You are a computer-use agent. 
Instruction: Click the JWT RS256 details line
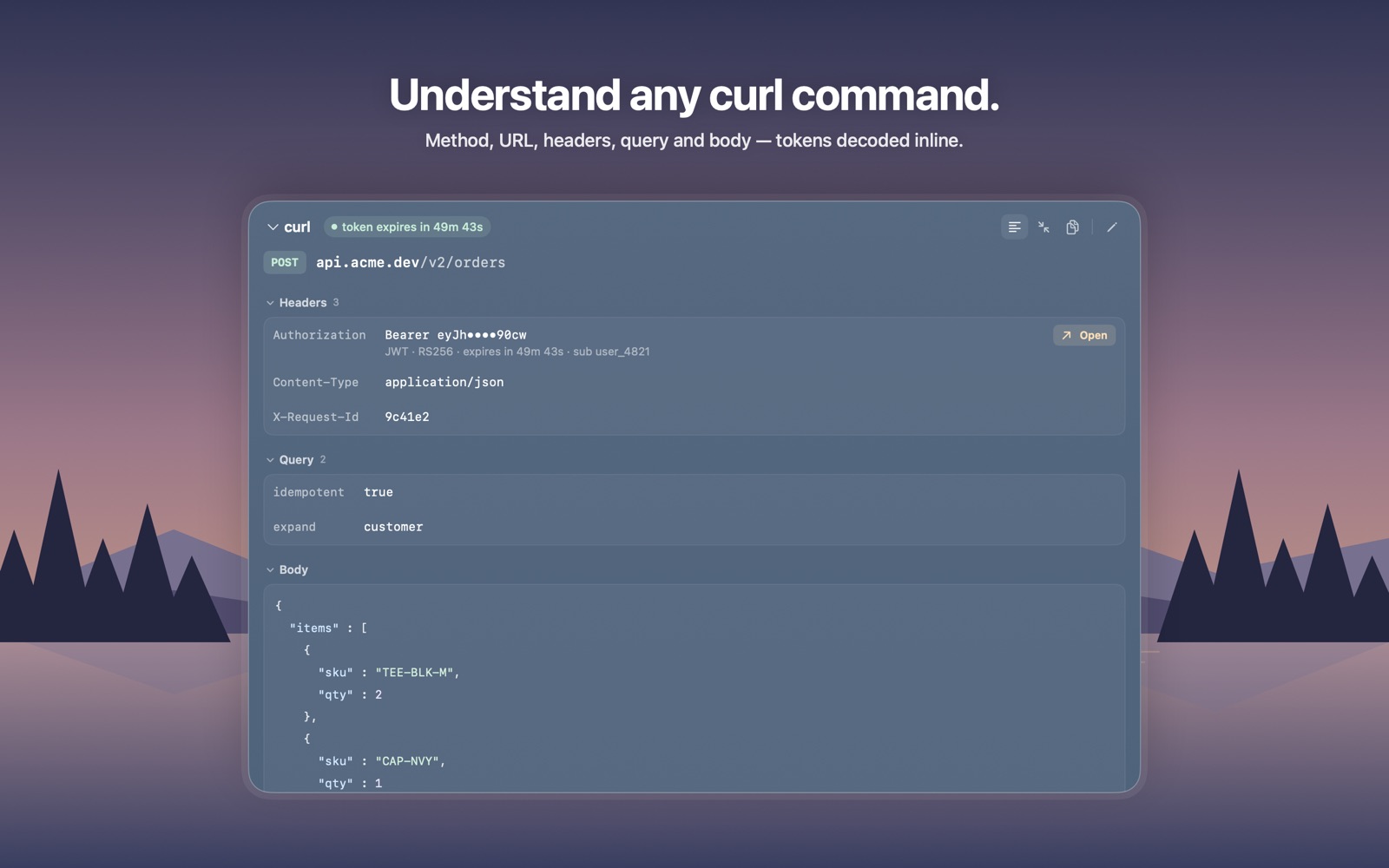coord(517,352)
